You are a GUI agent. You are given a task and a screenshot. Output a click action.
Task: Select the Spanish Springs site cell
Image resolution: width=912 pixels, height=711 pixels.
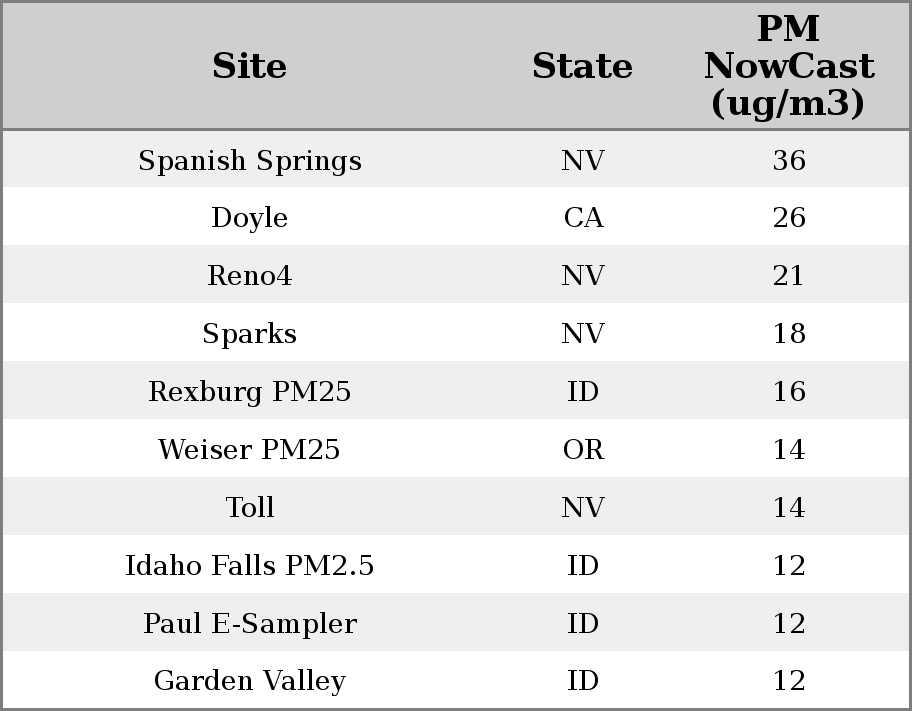point(250,161)
